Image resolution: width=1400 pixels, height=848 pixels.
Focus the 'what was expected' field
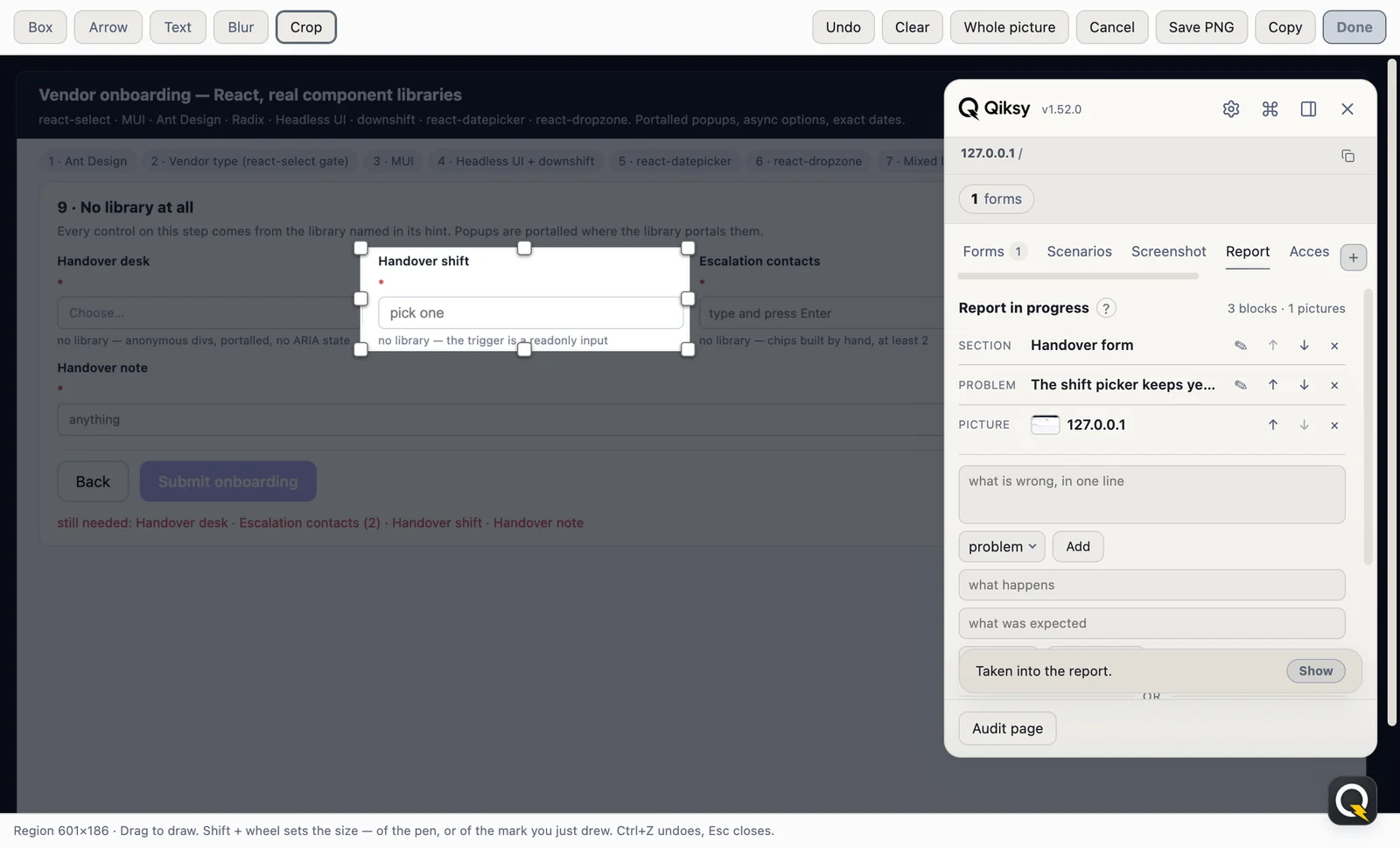click(x=1151, y=623)
